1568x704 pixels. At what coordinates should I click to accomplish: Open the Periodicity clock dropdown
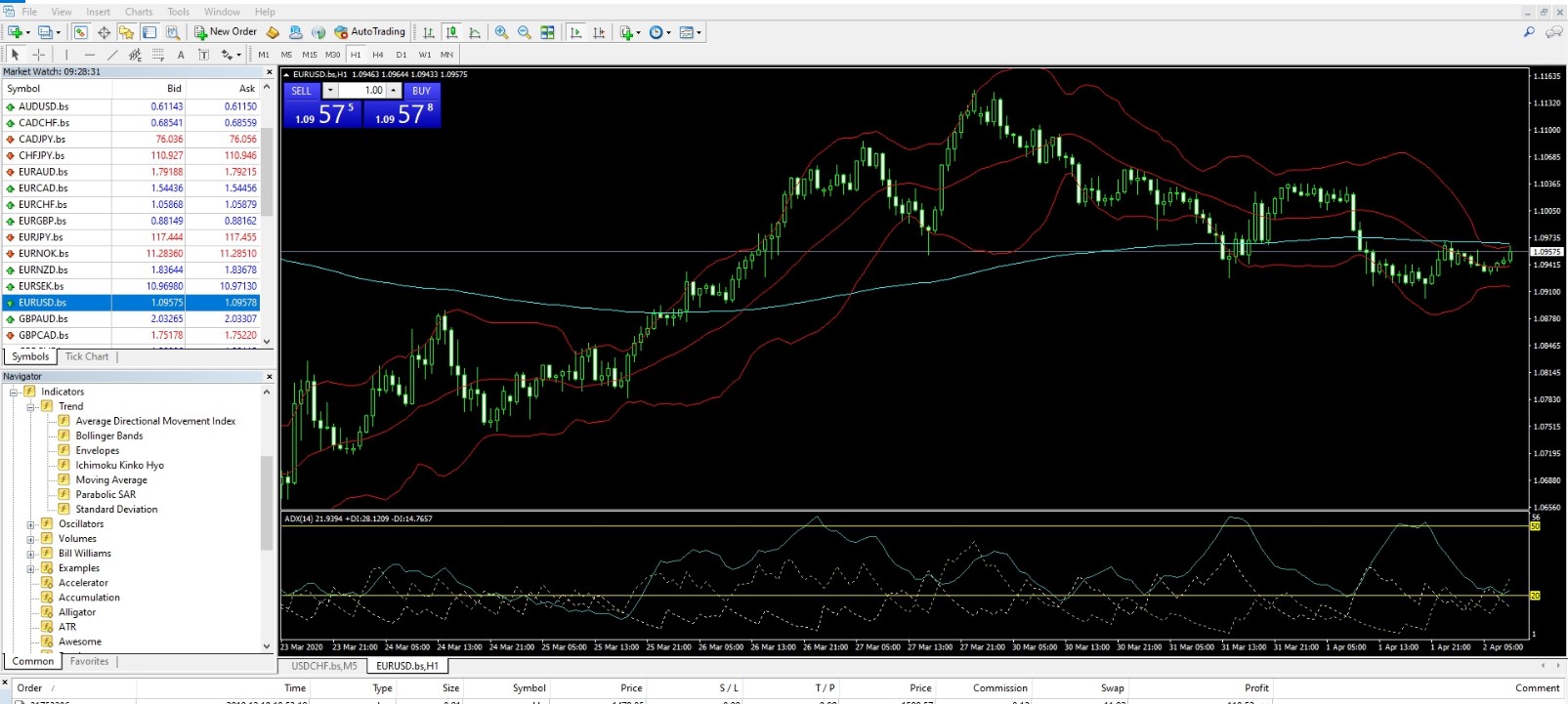tap(660, 32)
